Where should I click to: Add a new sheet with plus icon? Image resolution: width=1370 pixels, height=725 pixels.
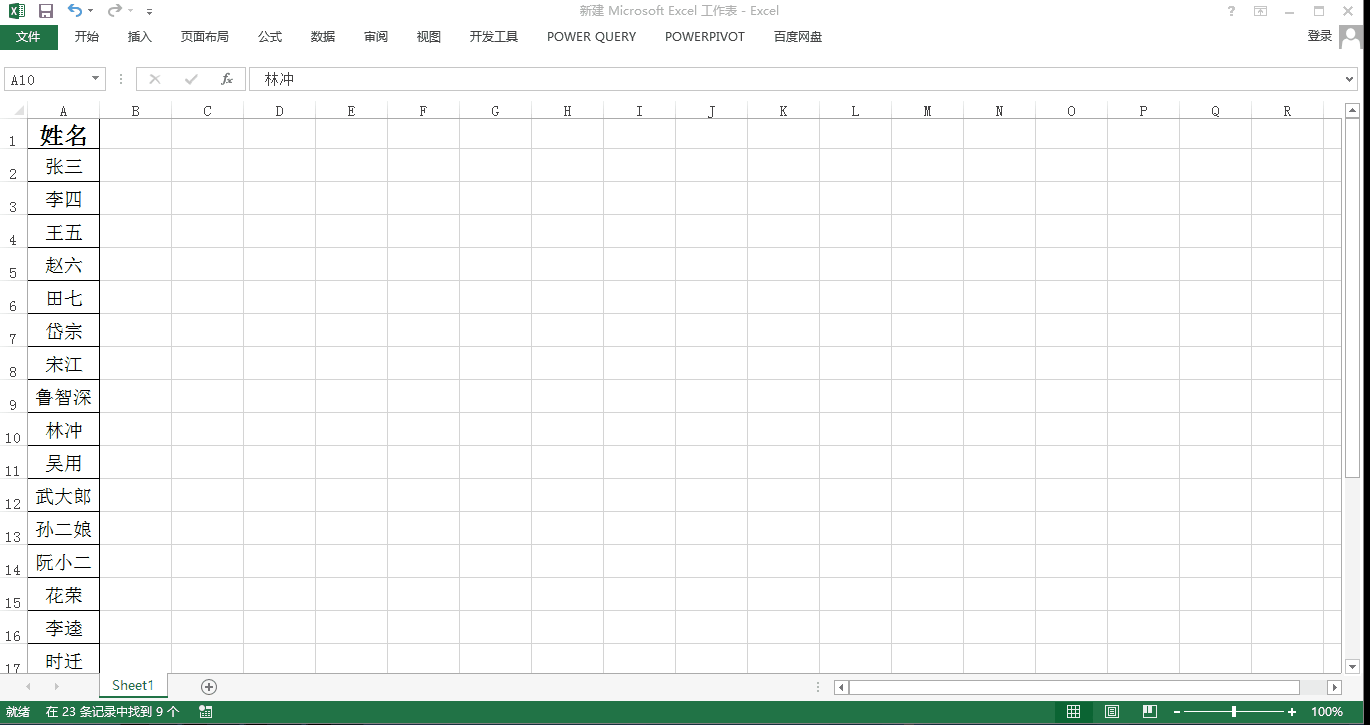pyautogui.click(x=208, y=686)
